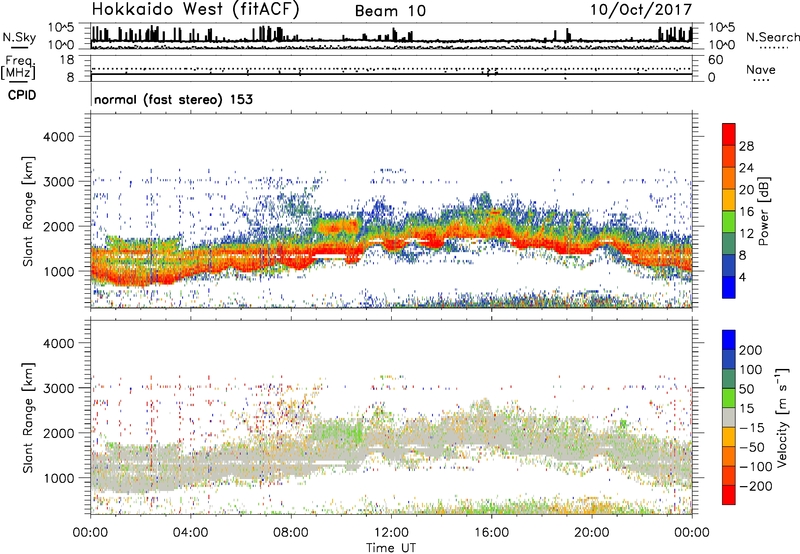Click the "Beam 10" label
The height and width of the screenshot is (554, 800).
pyautogui.click(x=390, y=11)
